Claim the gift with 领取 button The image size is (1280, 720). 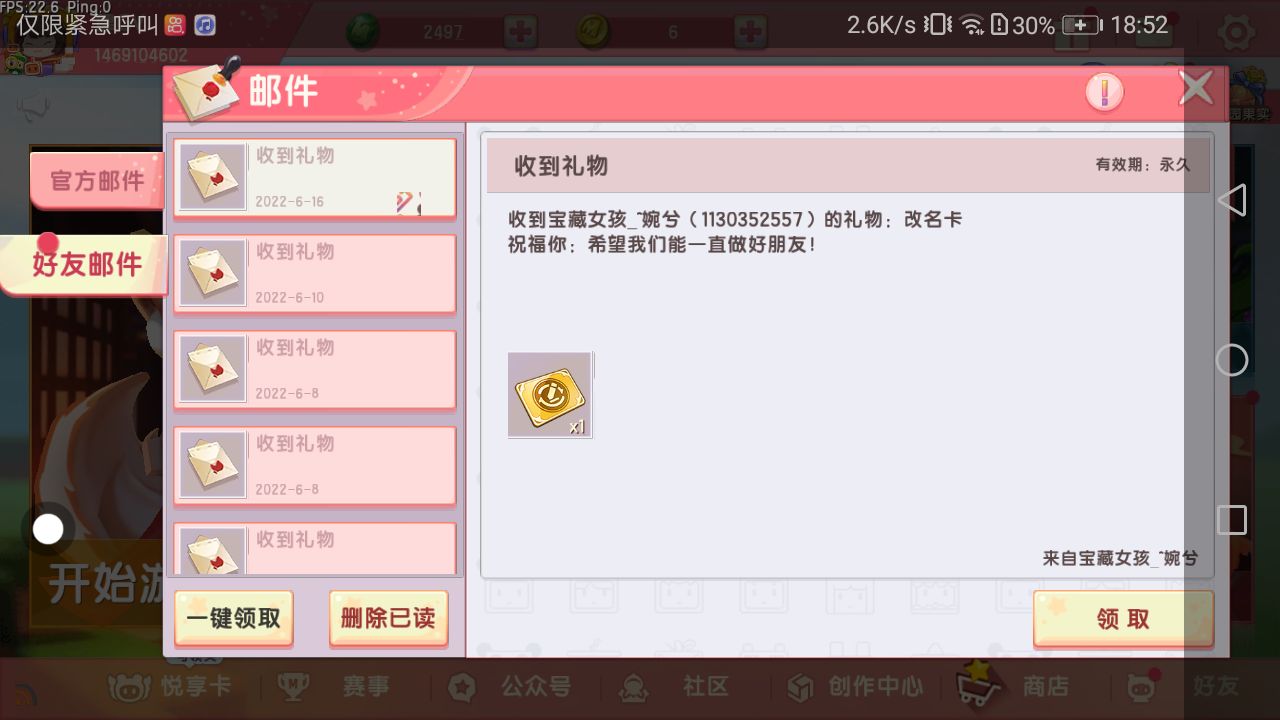1123,619
